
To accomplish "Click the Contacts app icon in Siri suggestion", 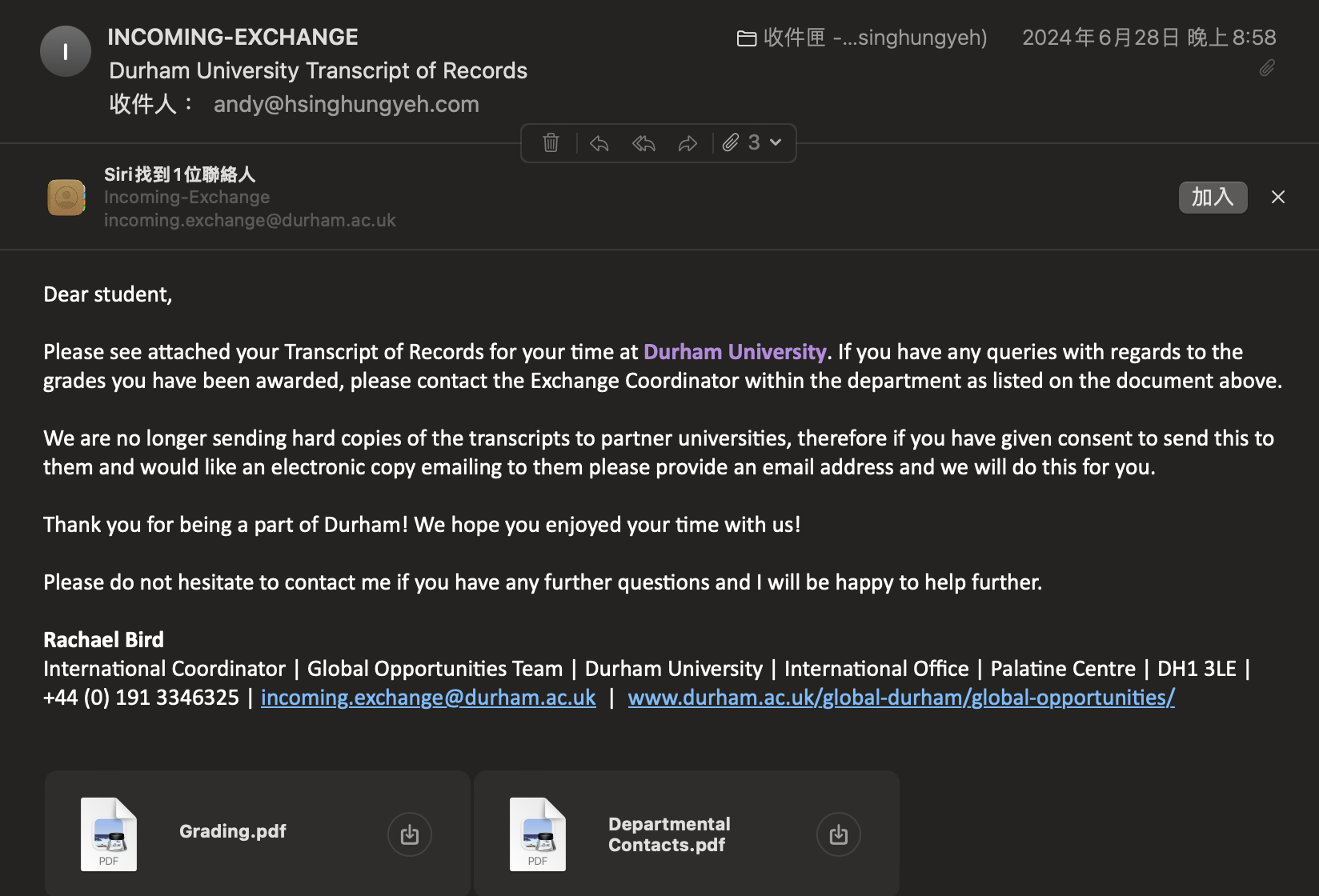I will [x=66, y=197].
